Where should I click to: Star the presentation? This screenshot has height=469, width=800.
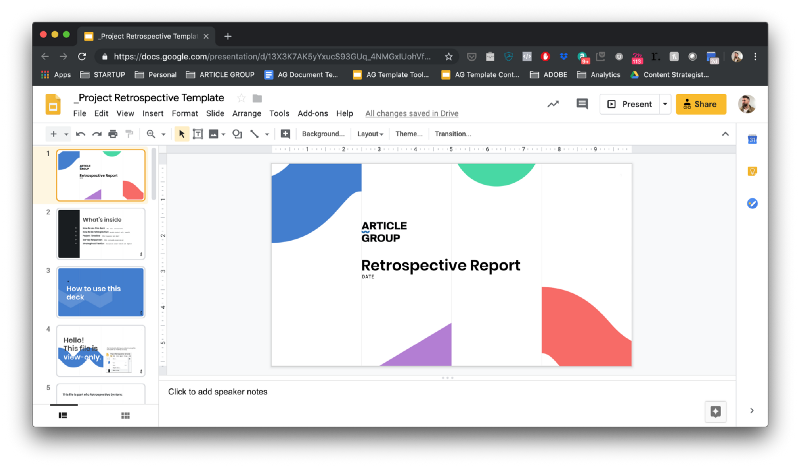point(241,98)
